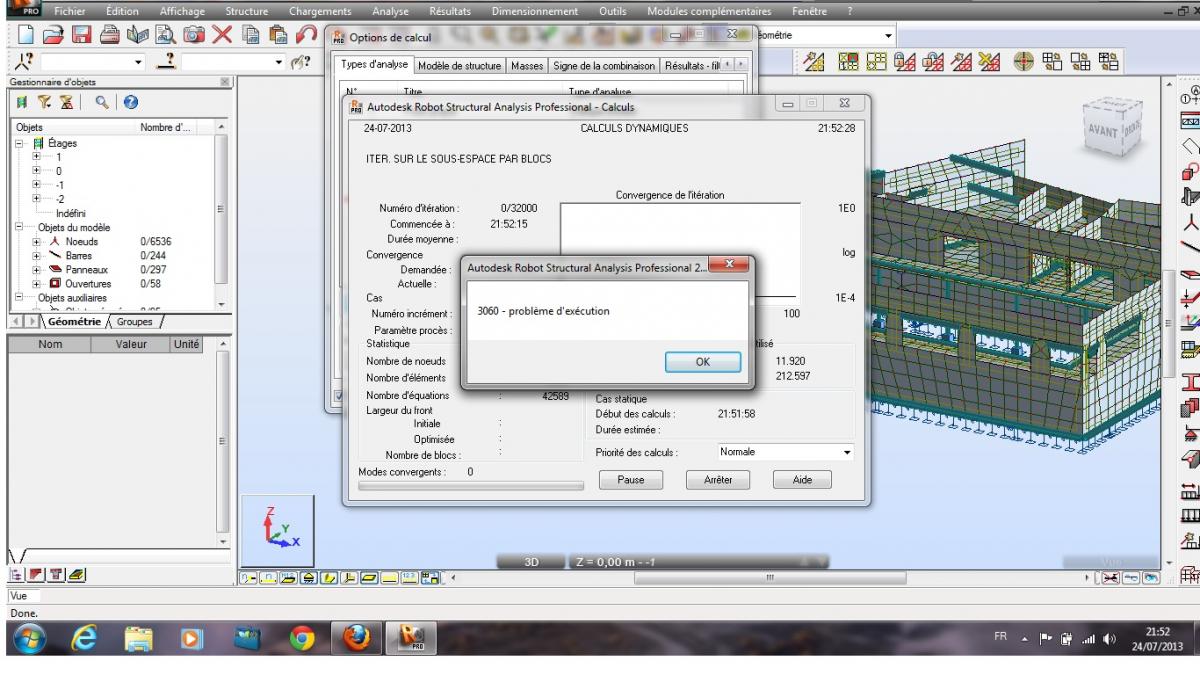Open Firefox from the taskbar

[x=355, y=637]
